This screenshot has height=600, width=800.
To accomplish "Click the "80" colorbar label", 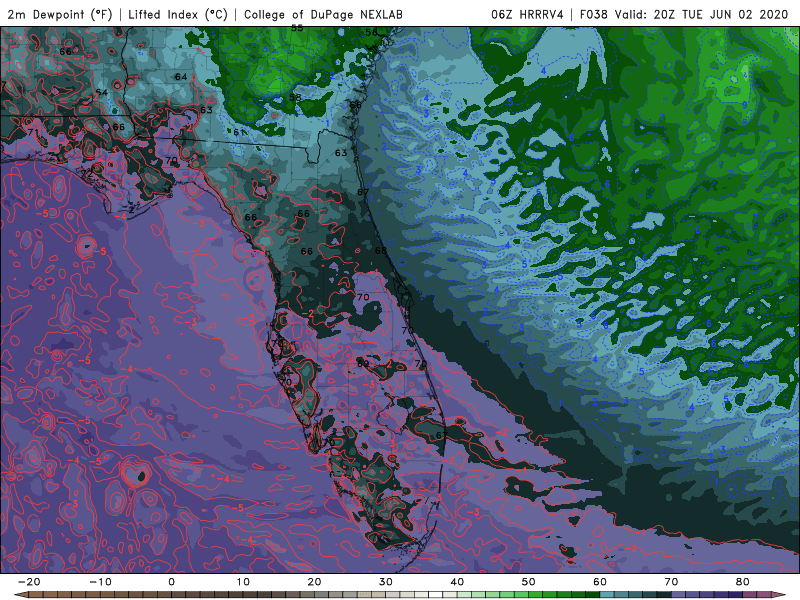I will (x=743, y=582).
